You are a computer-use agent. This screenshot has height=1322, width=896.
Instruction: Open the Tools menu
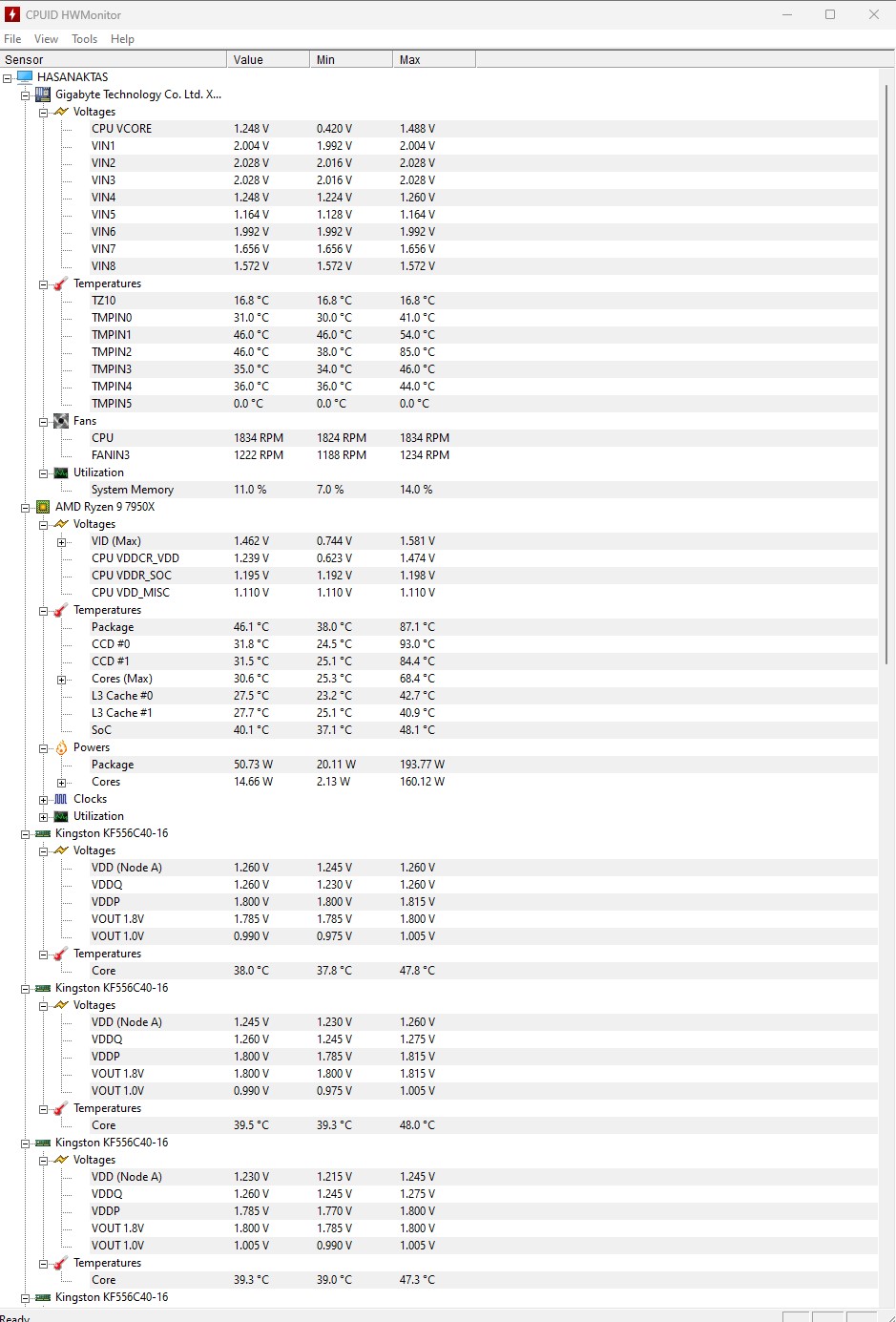pos(84,39)
